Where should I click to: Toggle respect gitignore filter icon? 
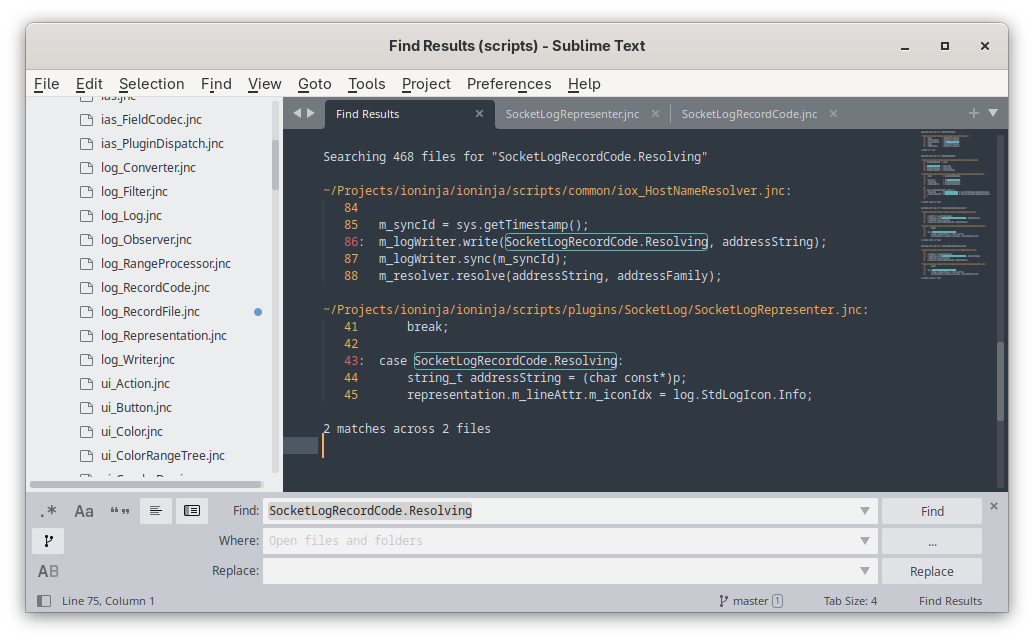tap(48, 541)
